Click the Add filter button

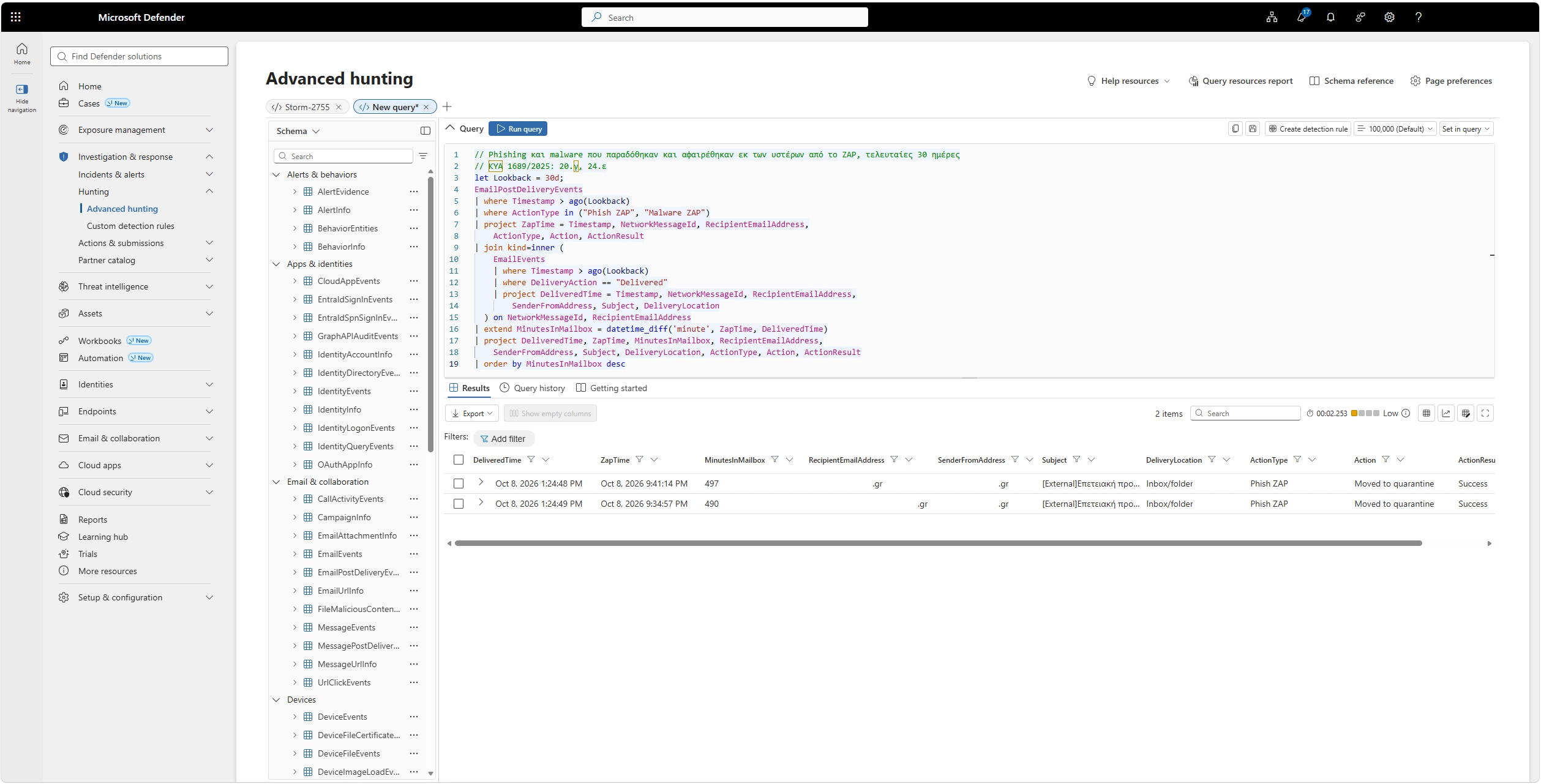[503, 439]
